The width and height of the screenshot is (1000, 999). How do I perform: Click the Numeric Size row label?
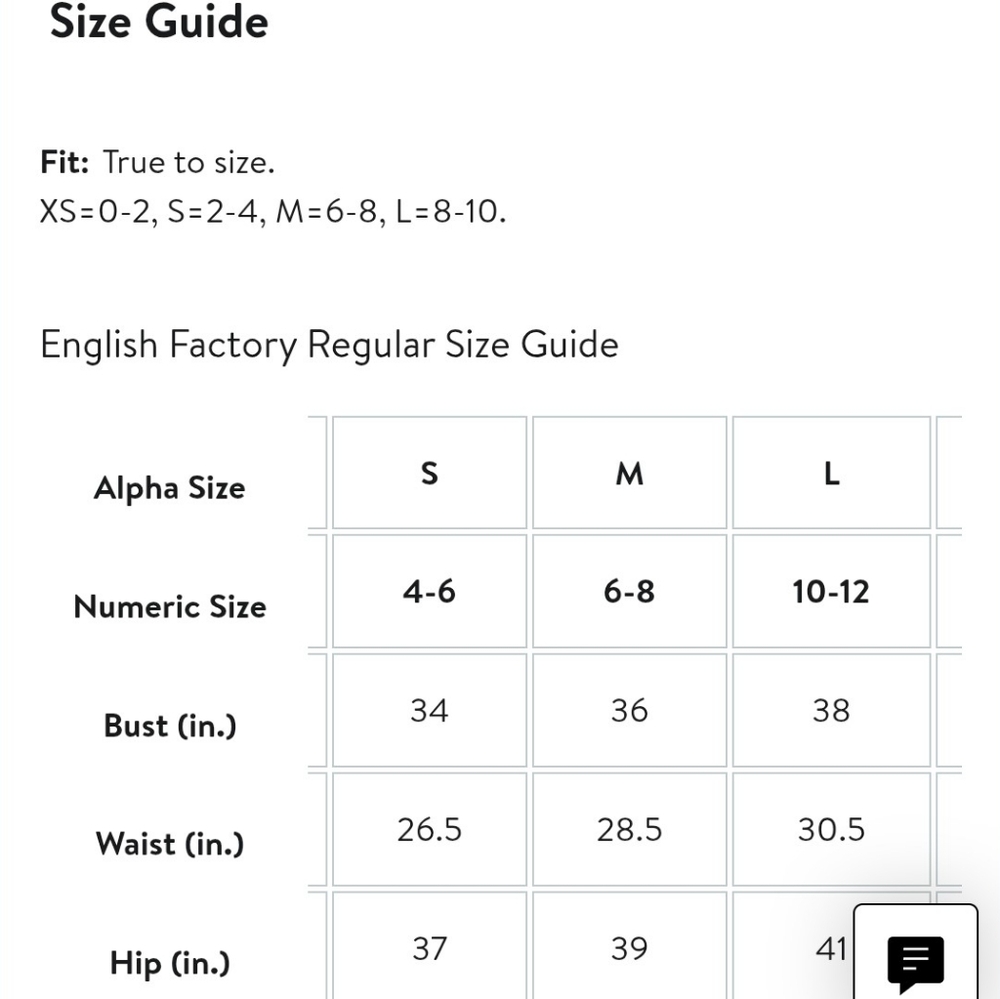click(x=170, y=607)
